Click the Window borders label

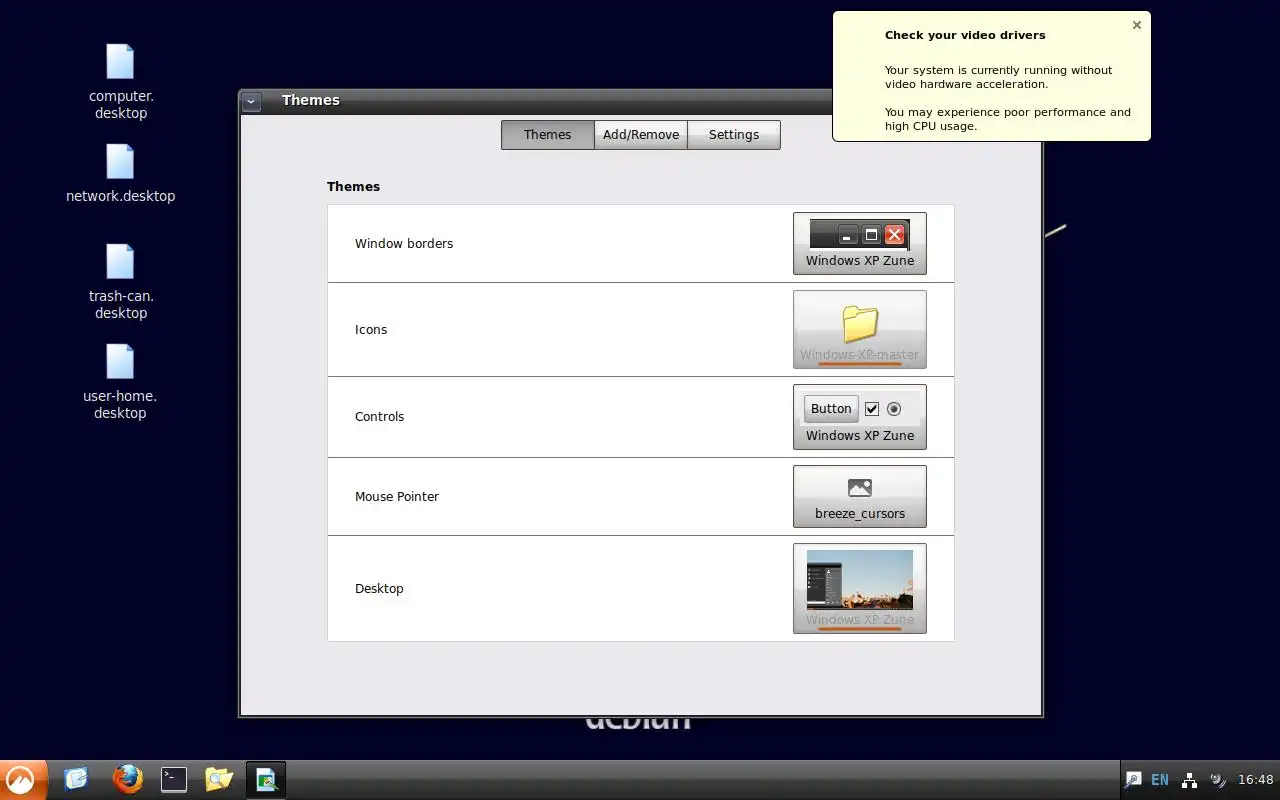tap(404, 244)
